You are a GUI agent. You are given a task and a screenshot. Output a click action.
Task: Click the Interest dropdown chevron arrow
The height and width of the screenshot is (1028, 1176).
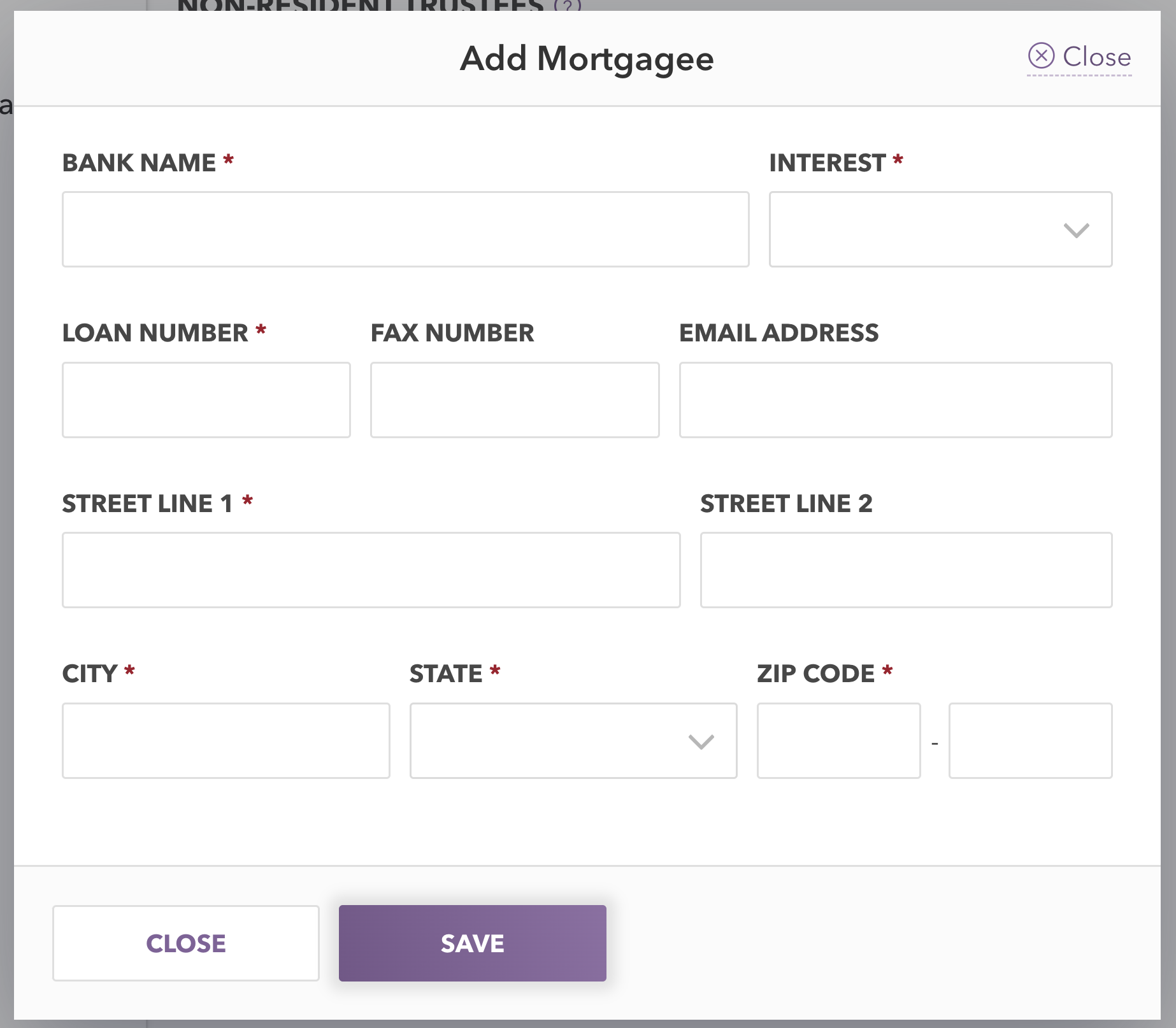pyautogui.click(x=1076, y=230)
